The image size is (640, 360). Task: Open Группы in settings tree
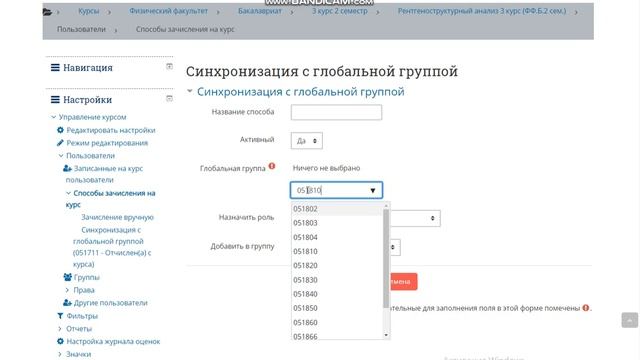tap(87, 277)
